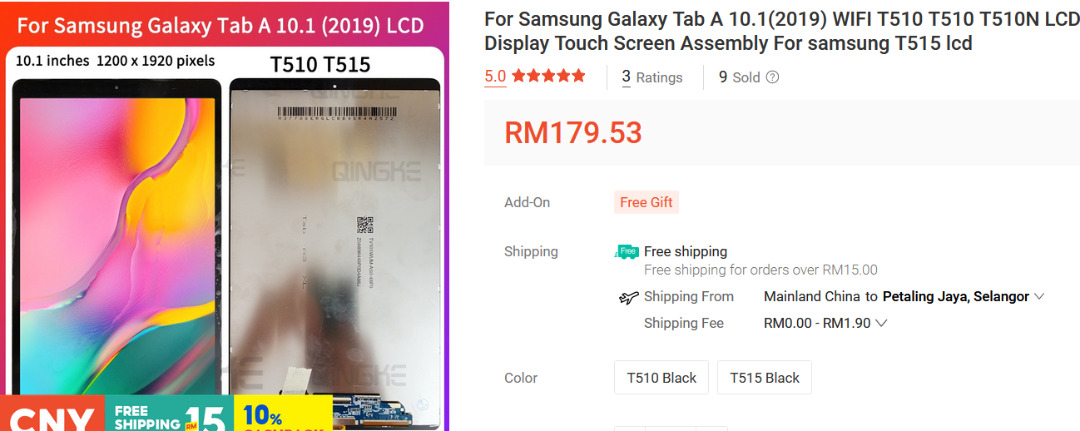
Task: Click the CNY promotion badge on image
Action: tap(50, 415)
